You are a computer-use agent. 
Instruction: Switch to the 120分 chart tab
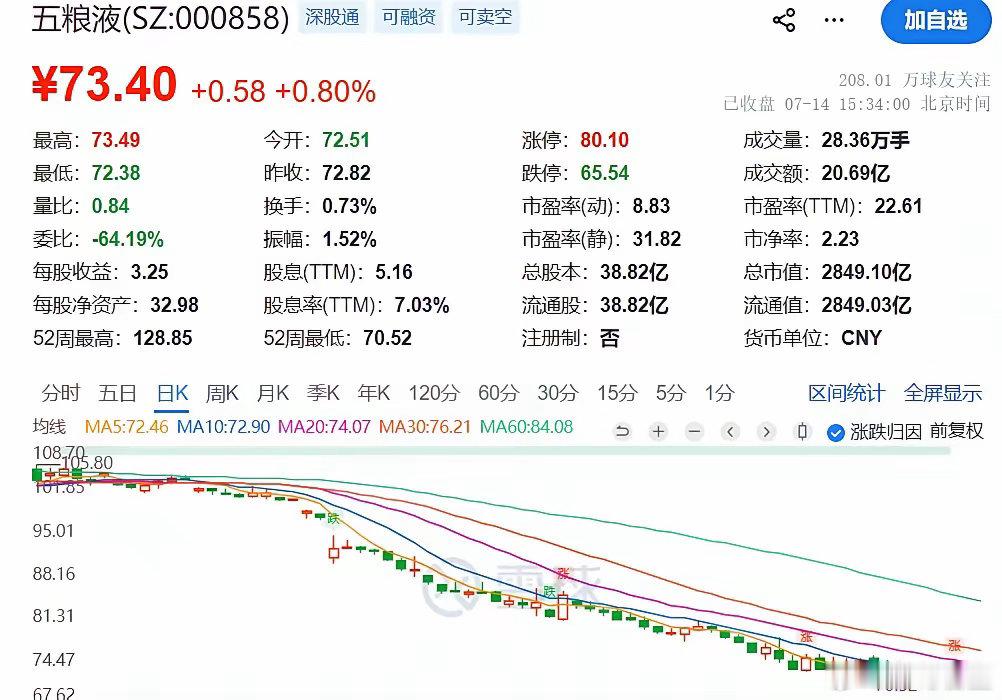click(x=434, y=393)
